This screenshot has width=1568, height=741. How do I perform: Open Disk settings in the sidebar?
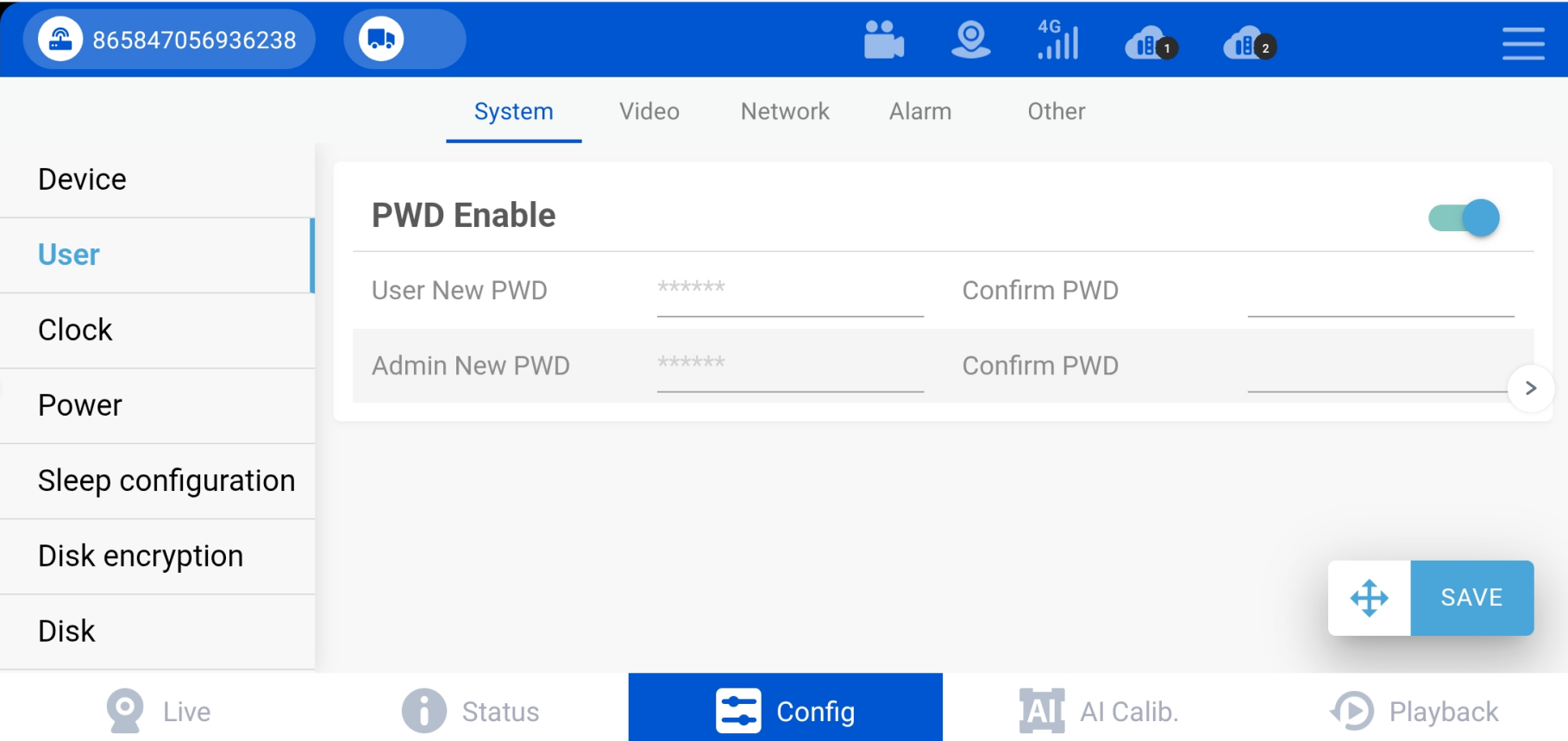coord(157,631)
